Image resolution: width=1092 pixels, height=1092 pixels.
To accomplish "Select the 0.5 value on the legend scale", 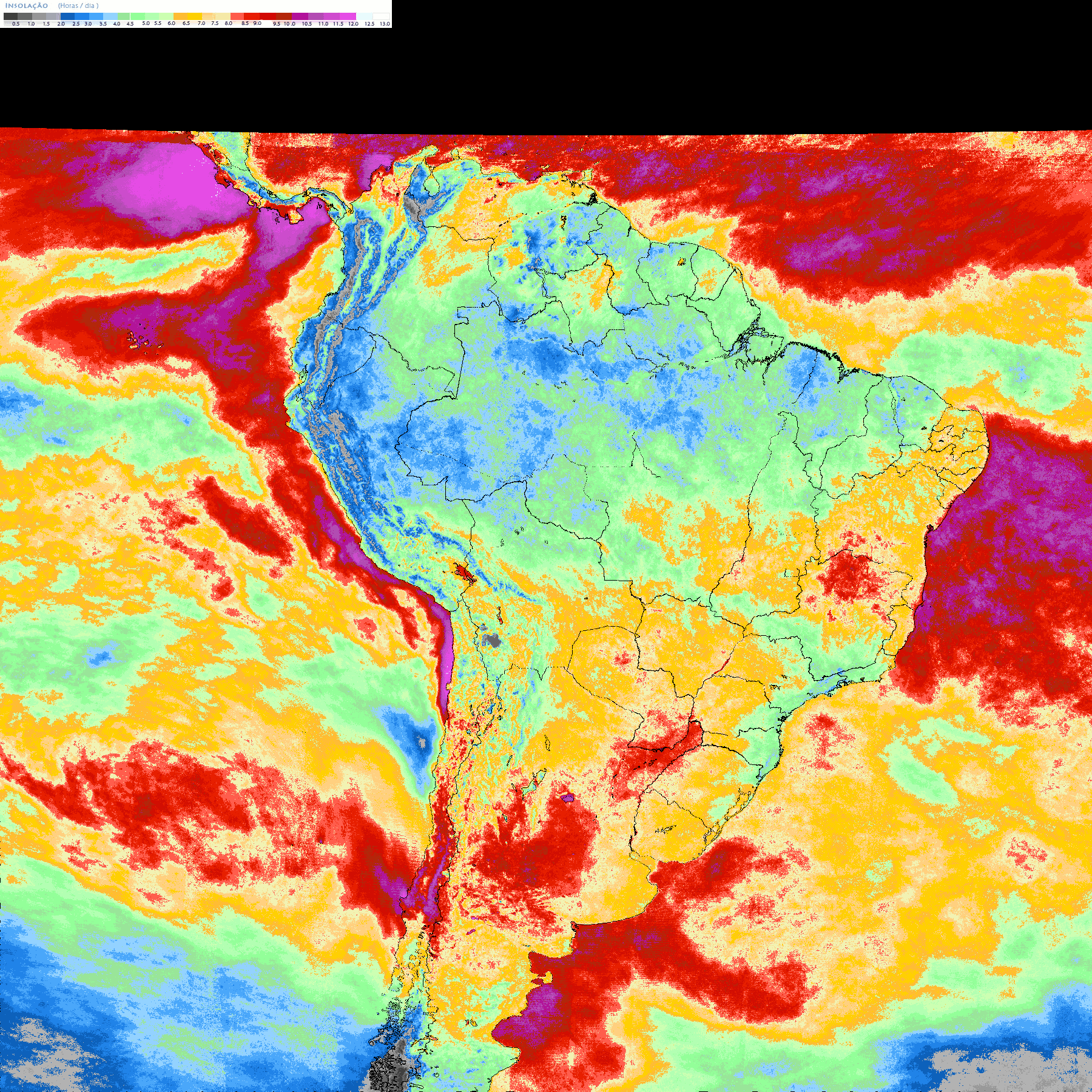I will point(16,24).
